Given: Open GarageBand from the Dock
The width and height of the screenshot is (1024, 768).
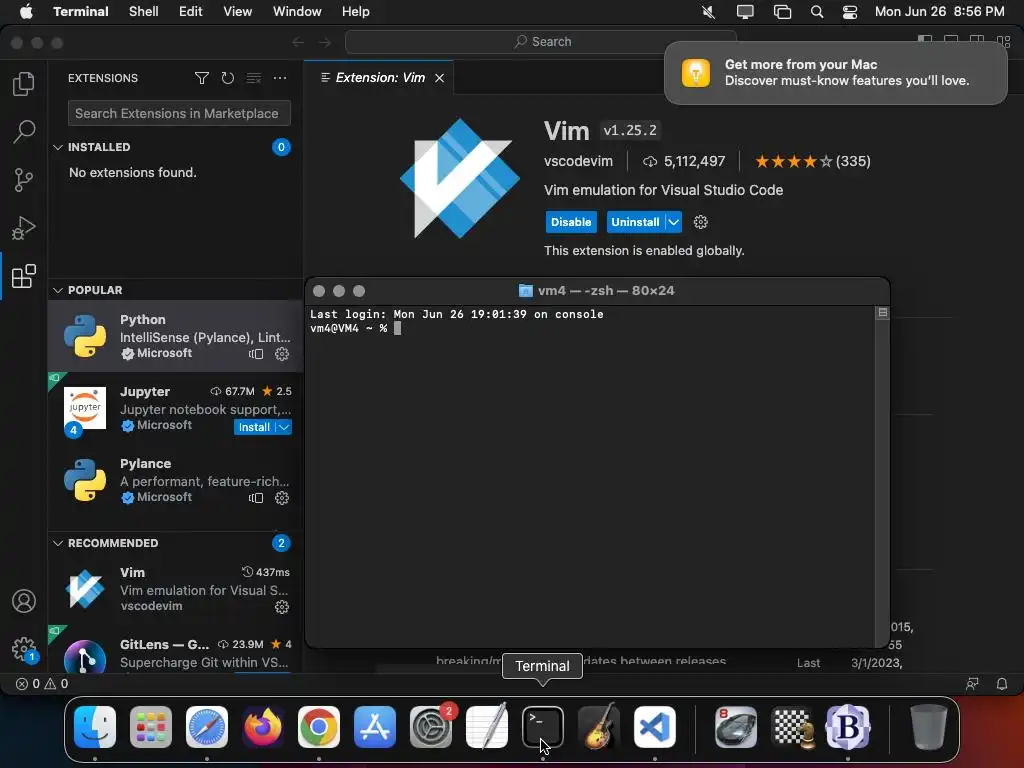Looking at the screenshot, I should (599, 727).
